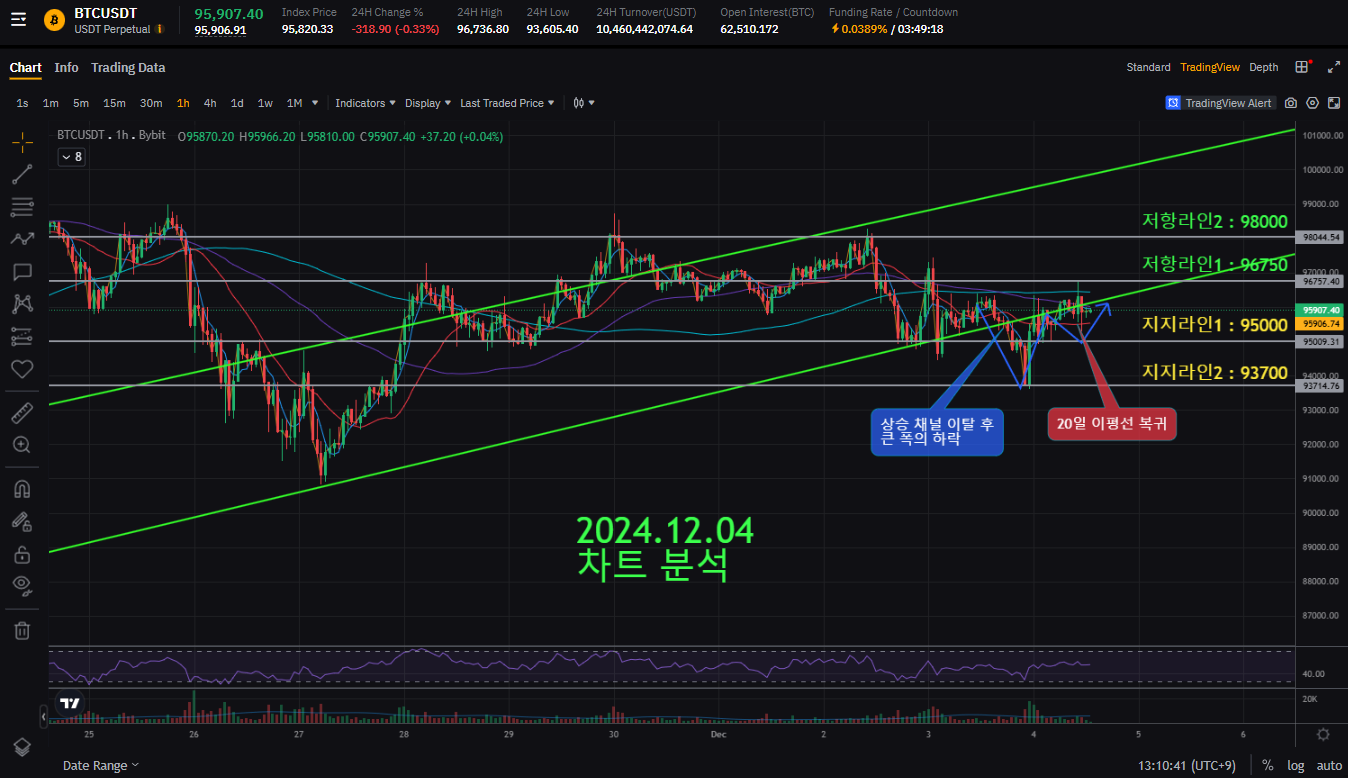Open chart settings hexagon icon

(1312, 103)
